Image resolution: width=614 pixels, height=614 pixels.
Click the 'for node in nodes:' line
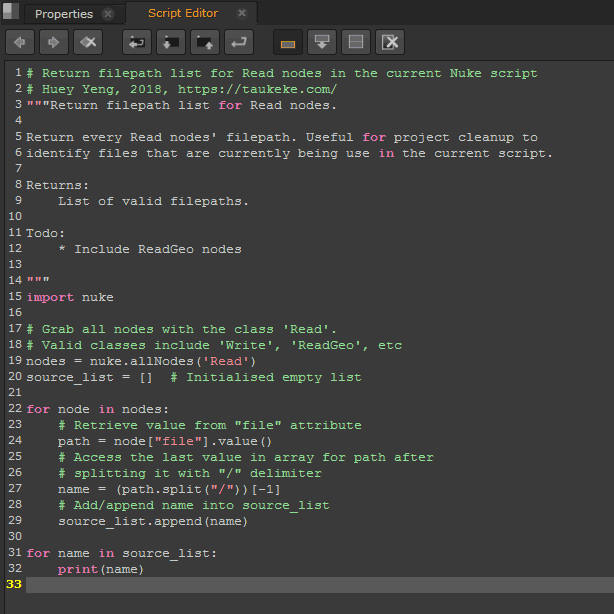click(x=98, y=409)
